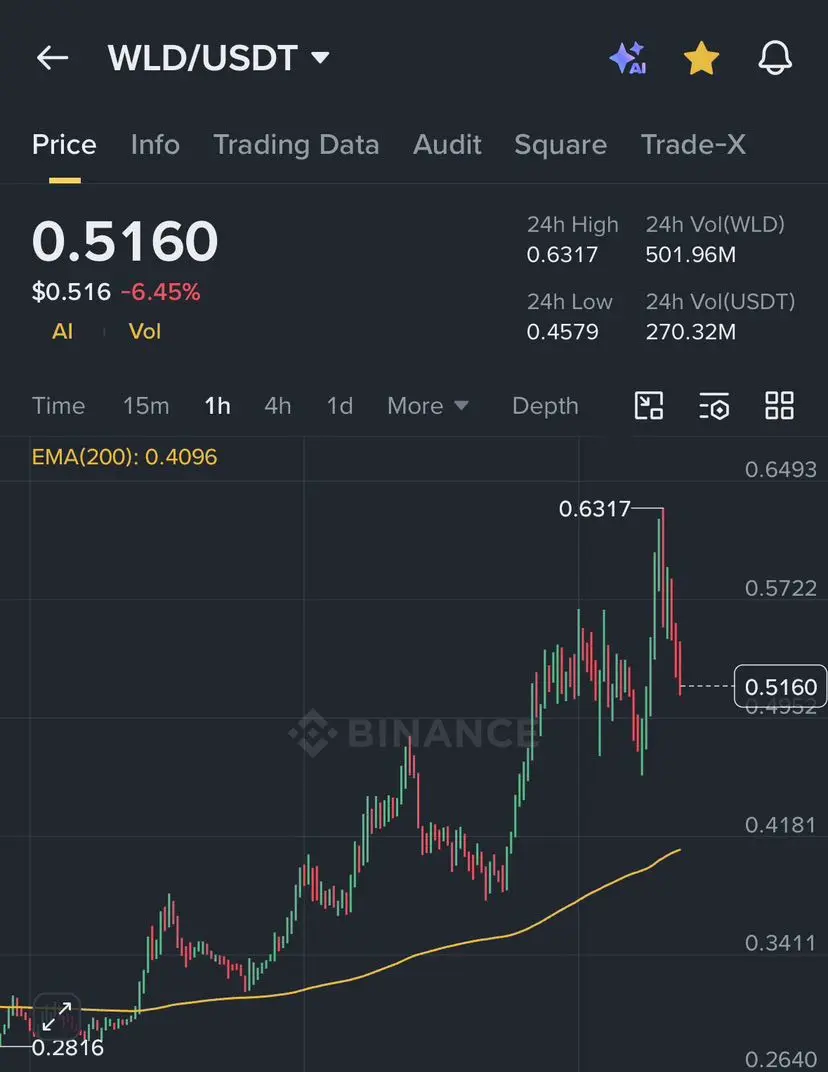Expand the WLD/USDT pair dropdown
This screenshot has height=1072, width=828.
tap(218, 57)
